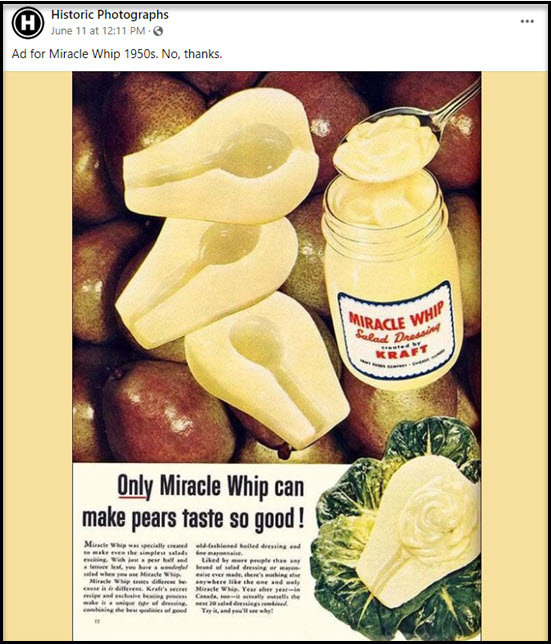551x644 pixels.
Task: Select the caption text about Miracle Whip 1950s
Action: coord(117,54)
